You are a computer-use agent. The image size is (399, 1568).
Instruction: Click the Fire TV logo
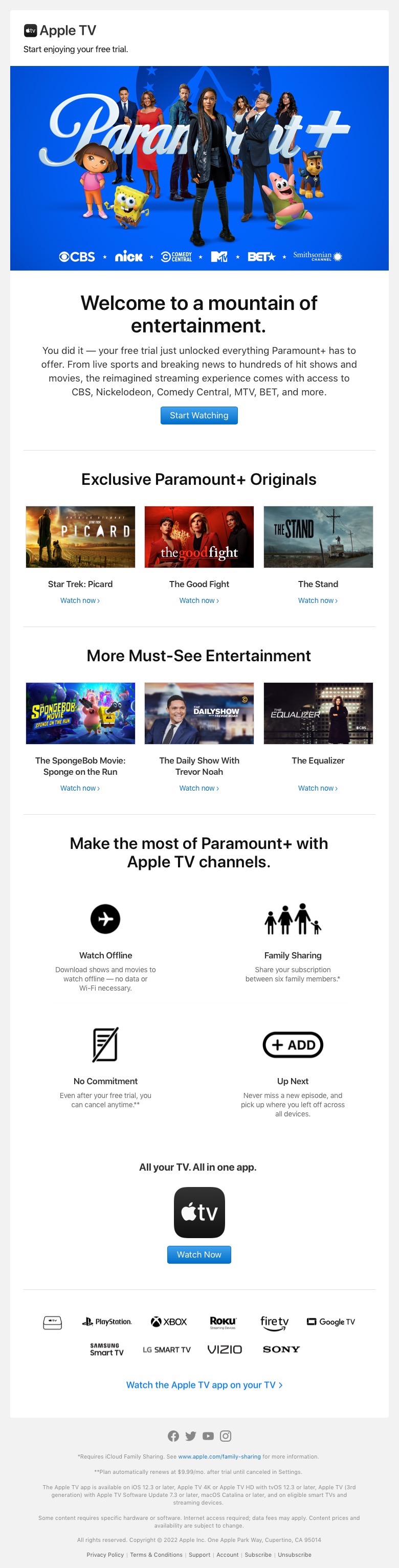click(274, 1323)
